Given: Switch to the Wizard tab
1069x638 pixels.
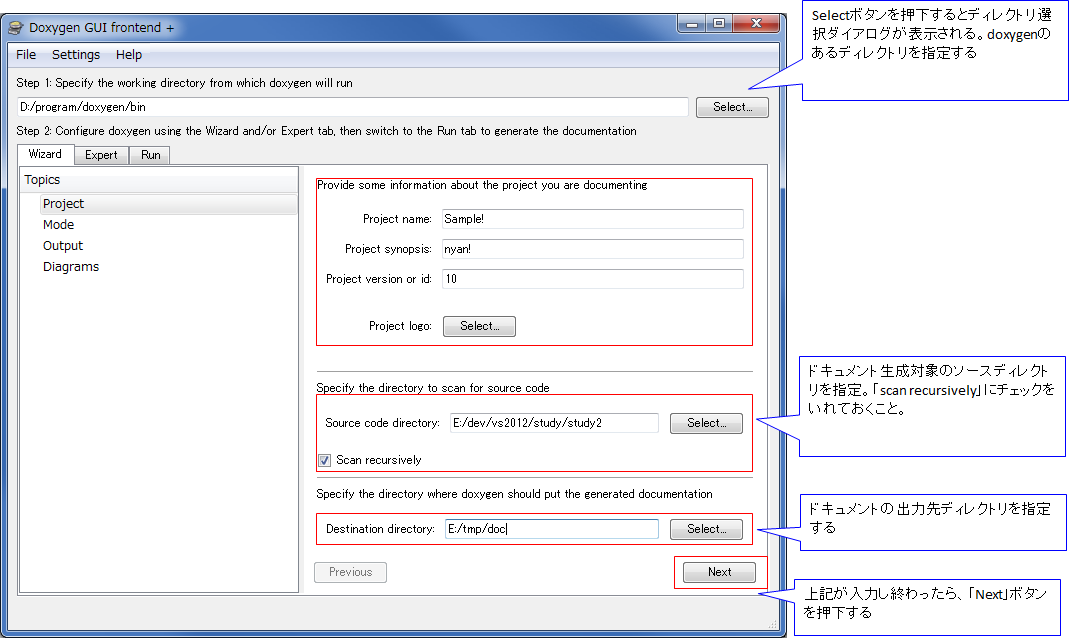Looking at the screenshot, I should 45,154.
